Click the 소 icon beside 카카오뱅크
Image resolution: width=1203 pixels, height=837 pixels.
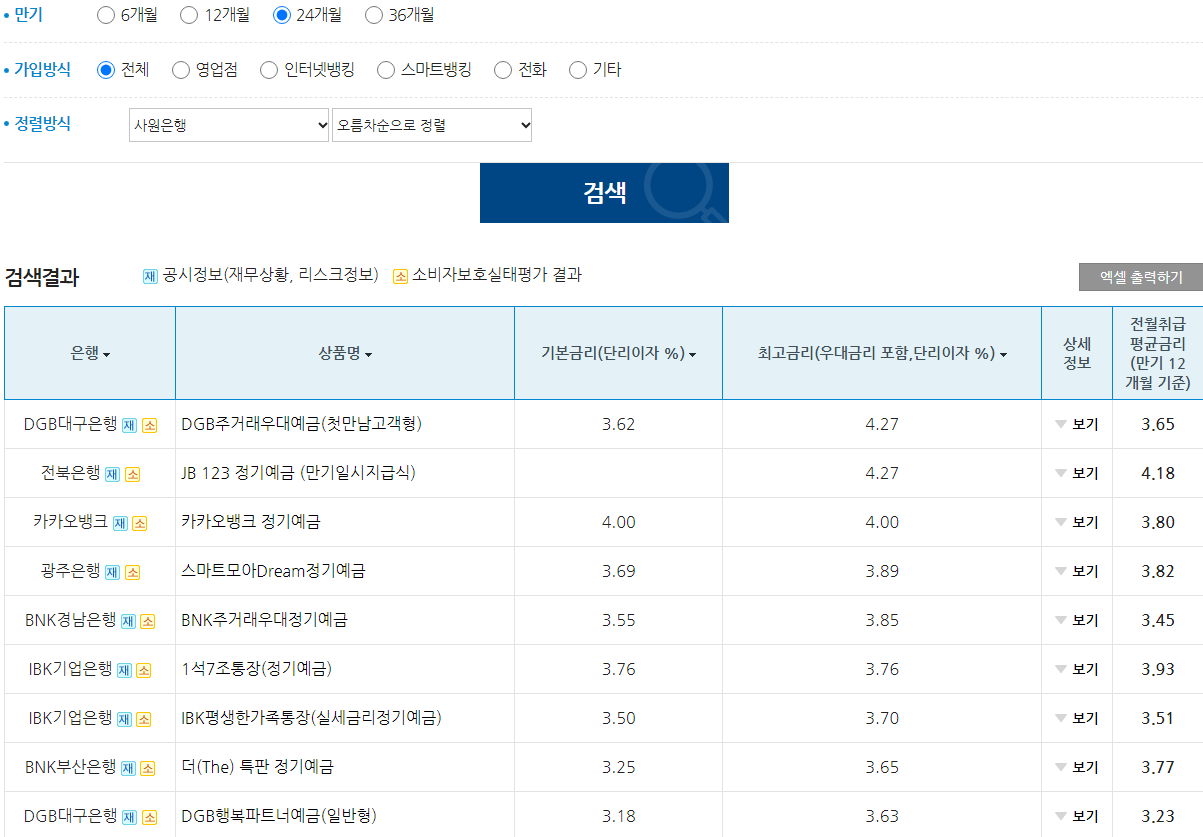coord(139,523)
